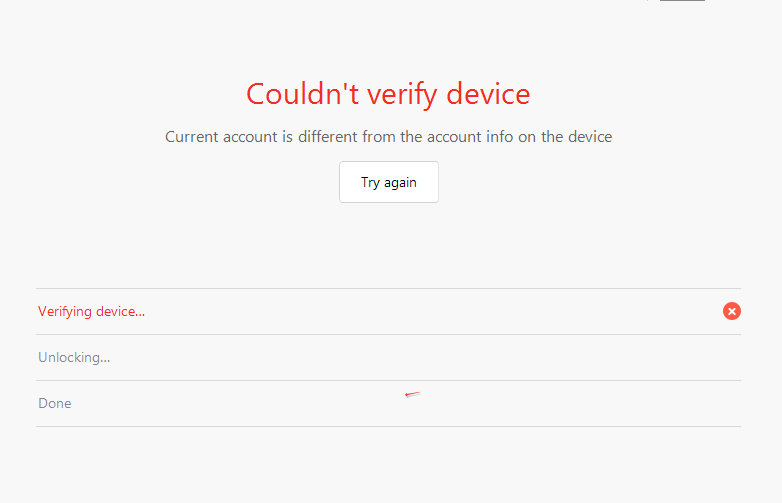Click the small red arrow mark
The width and height of the screenshot is (782, 503).
[412, 394]
